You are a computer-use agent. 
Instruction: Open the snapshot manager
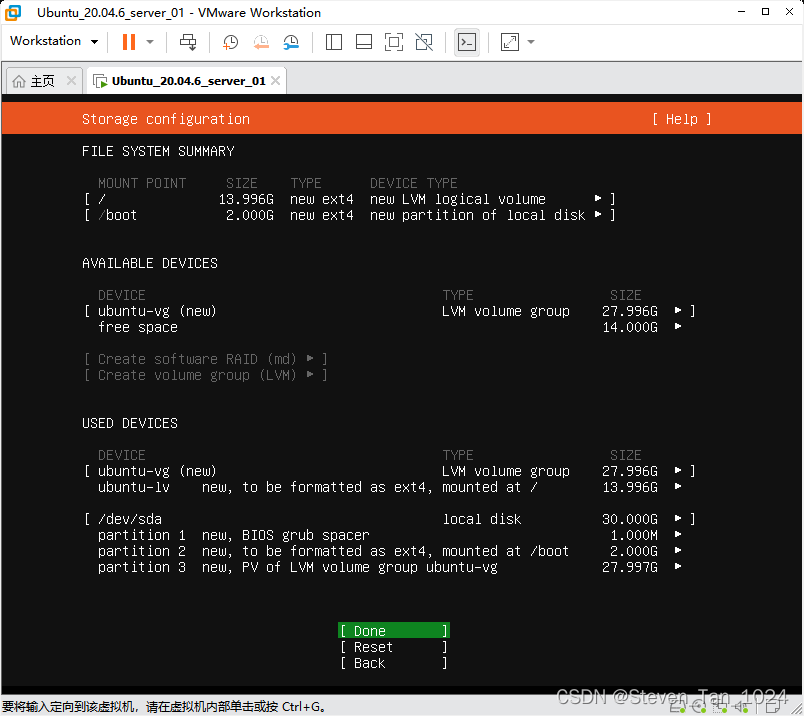(x=291, y=42)
